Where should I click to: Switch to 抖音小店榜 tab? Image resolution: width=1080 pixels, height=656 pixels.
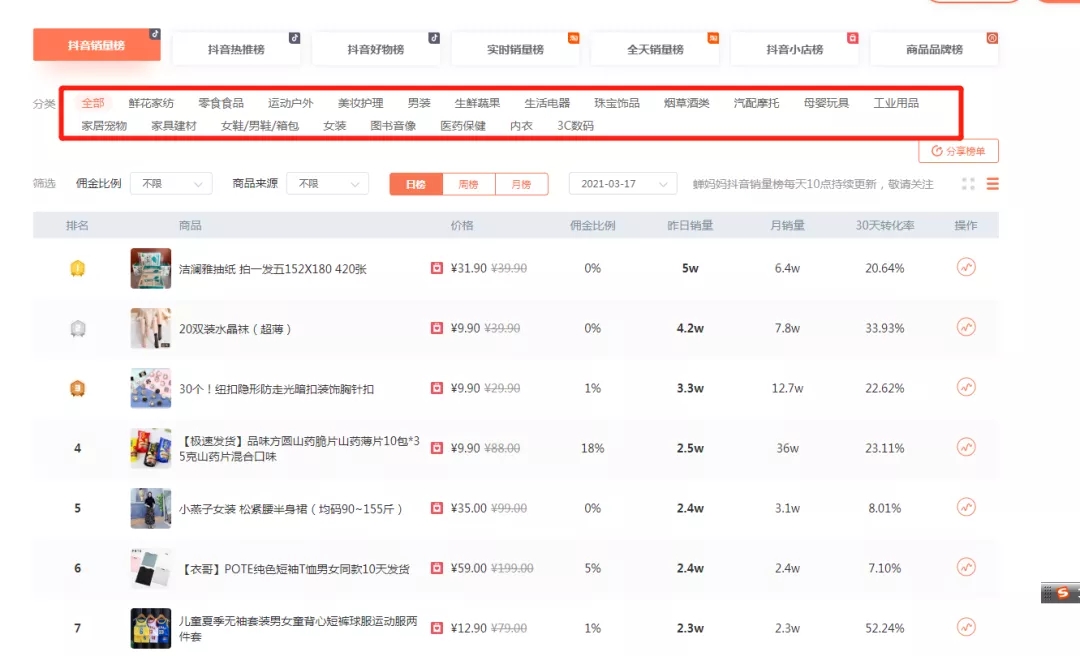pos(794,49)
